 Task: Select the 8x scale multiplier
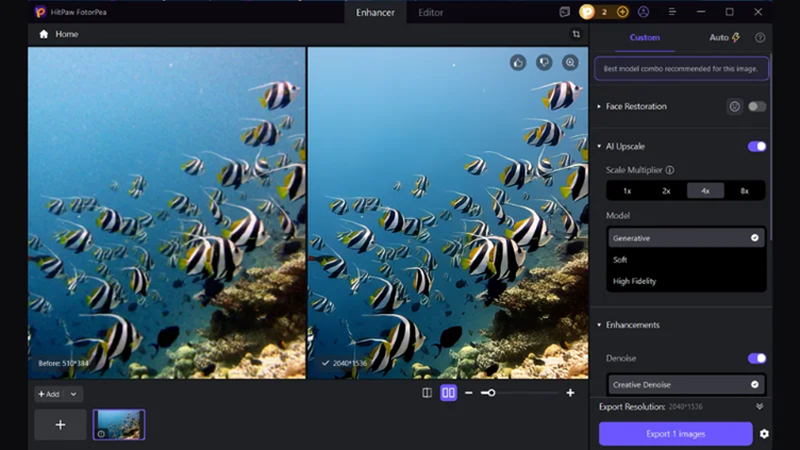pos(744,191)
